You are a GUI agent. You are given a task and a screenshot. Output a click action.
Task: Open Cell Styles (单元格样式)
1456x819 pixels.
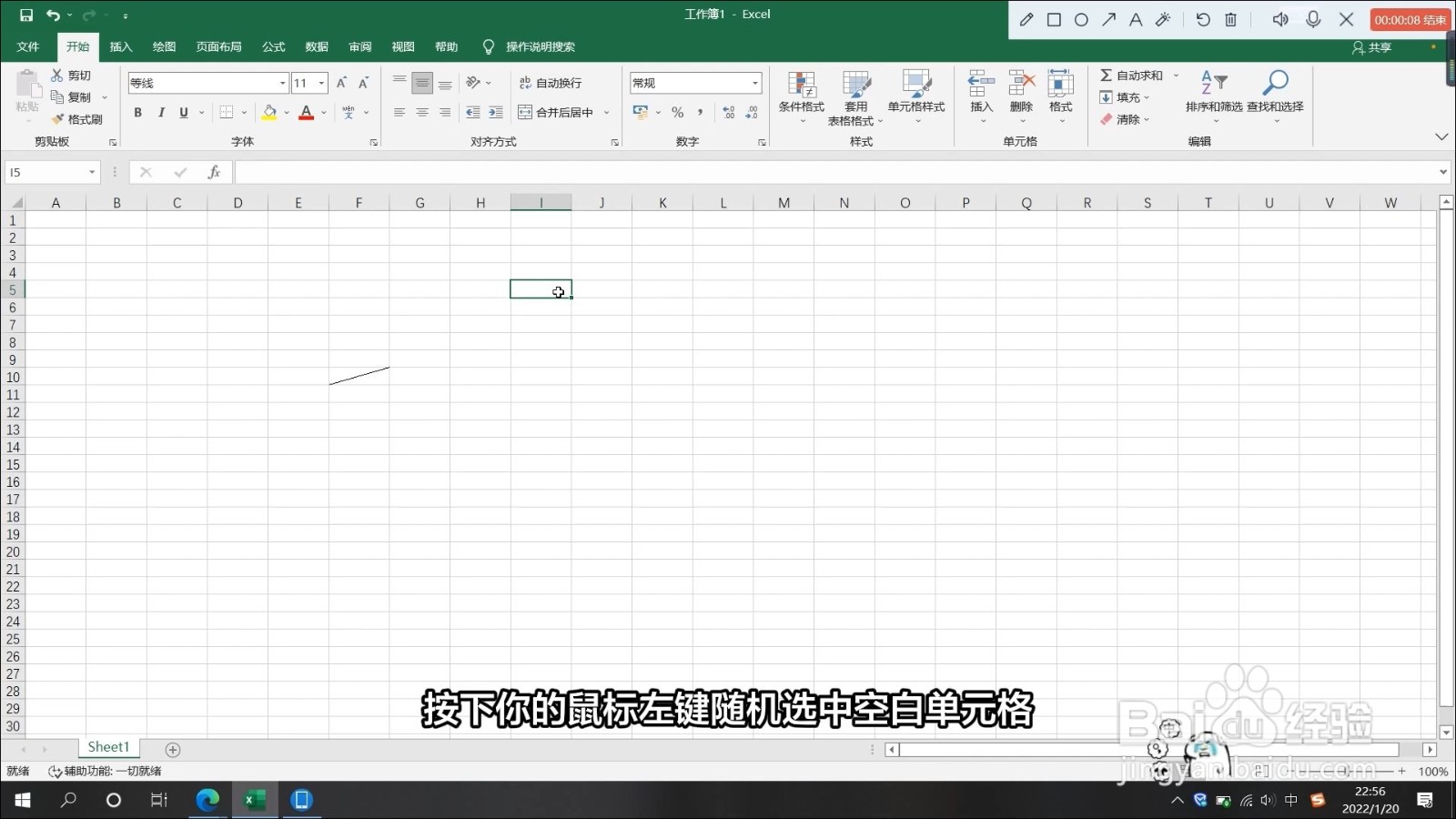pos(916,96)
